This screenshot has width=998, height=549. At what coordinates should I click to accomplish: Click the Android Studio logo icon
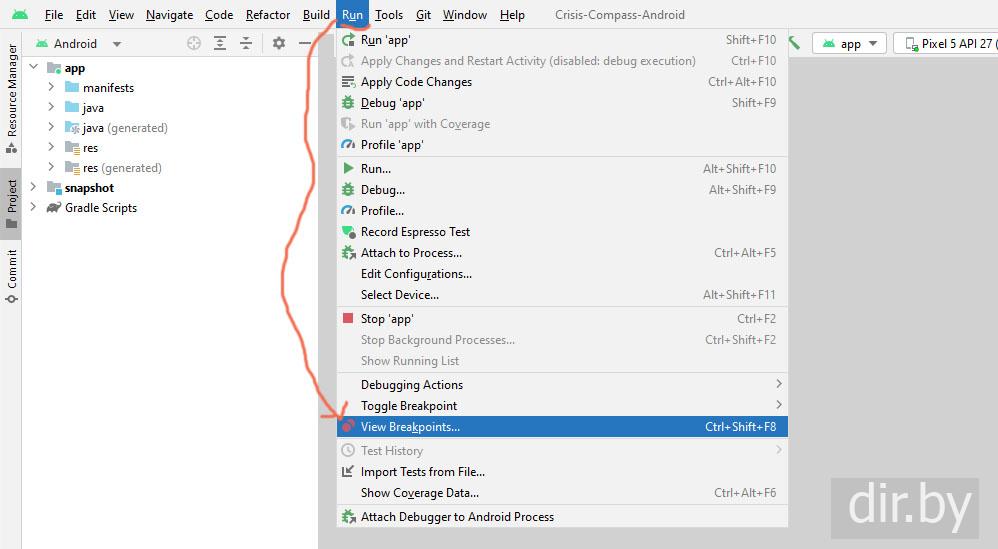[x=20, y=14]
